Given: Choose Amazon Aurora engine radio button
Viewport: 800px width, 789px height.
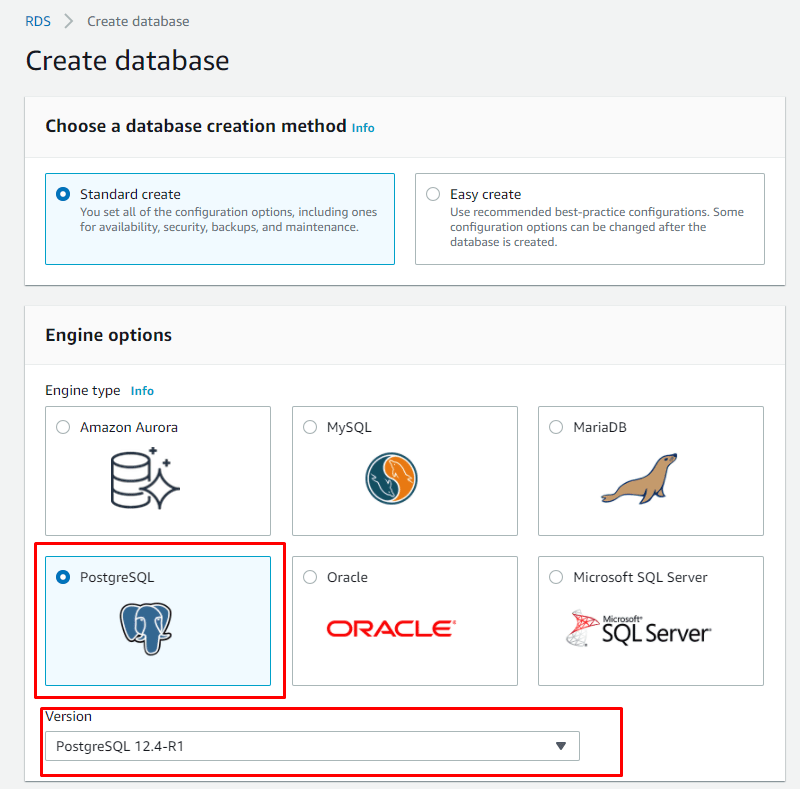Looking at the screenshot, I should [x=63, y=427].
